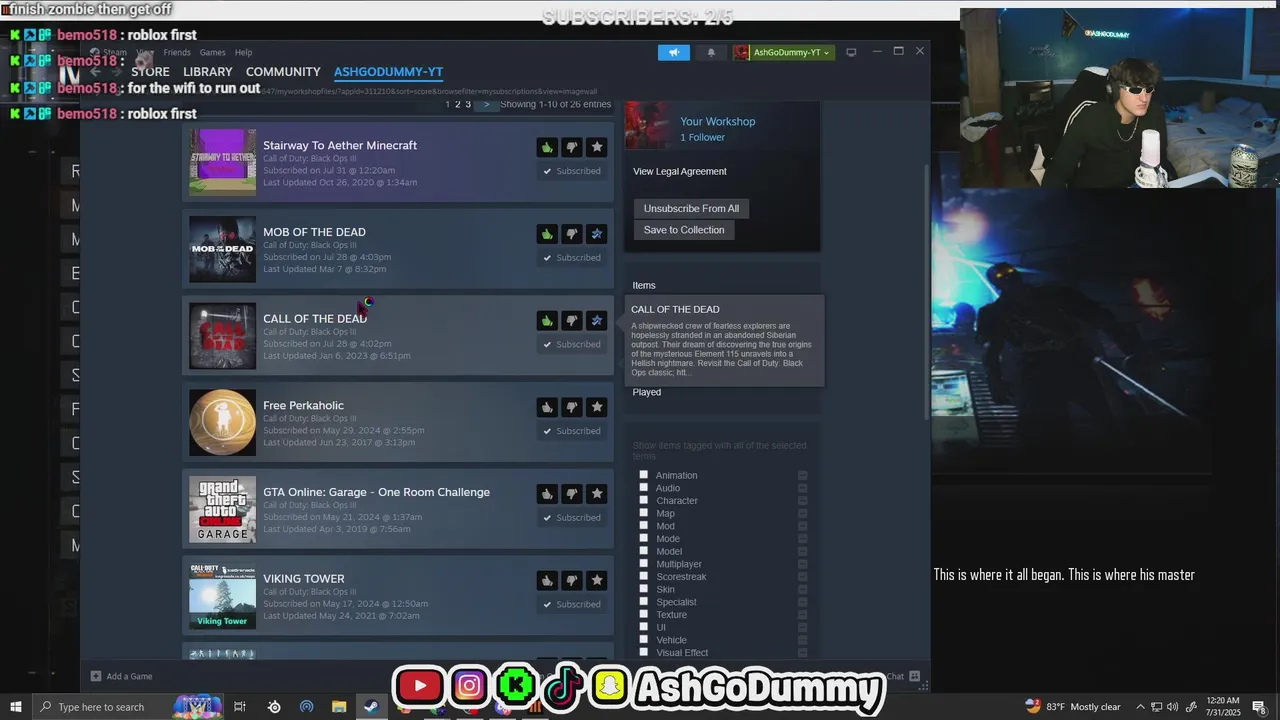Thumbs up MOB OF THE DEAD
The width and height of the screenshot is (1280, 720).
[547, 234]
